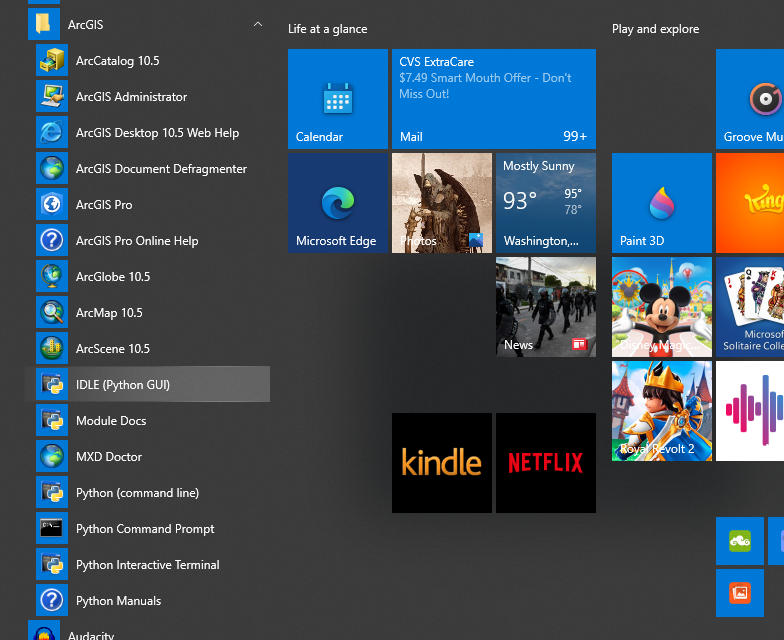This screenshot has height=640, width=784.
Task: Open ArcGIS Pro Online Help question icon
Action: tap(52, 240)
